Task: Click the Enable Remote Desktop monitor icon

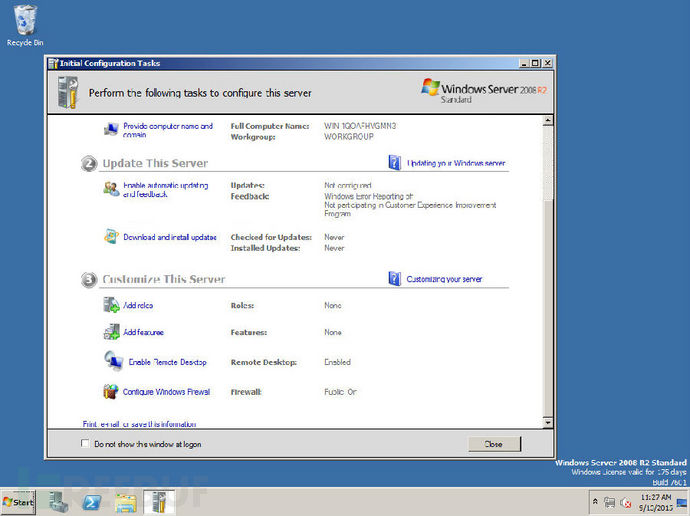Action: [114, 361]
